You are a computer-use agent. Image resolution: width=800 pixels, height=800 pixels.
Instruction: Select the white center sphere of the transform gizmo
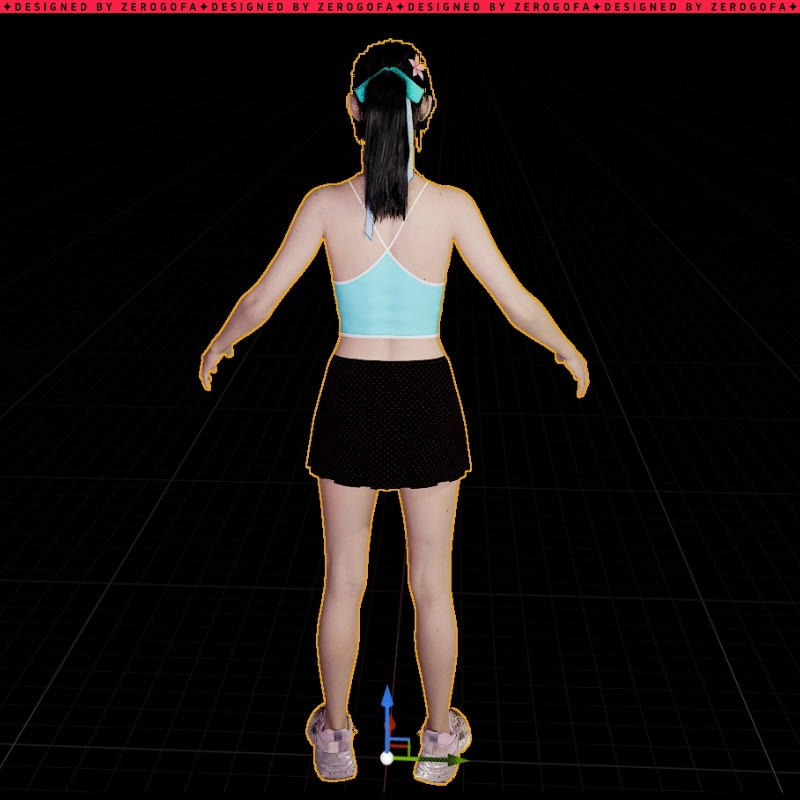tap(387, 759)
